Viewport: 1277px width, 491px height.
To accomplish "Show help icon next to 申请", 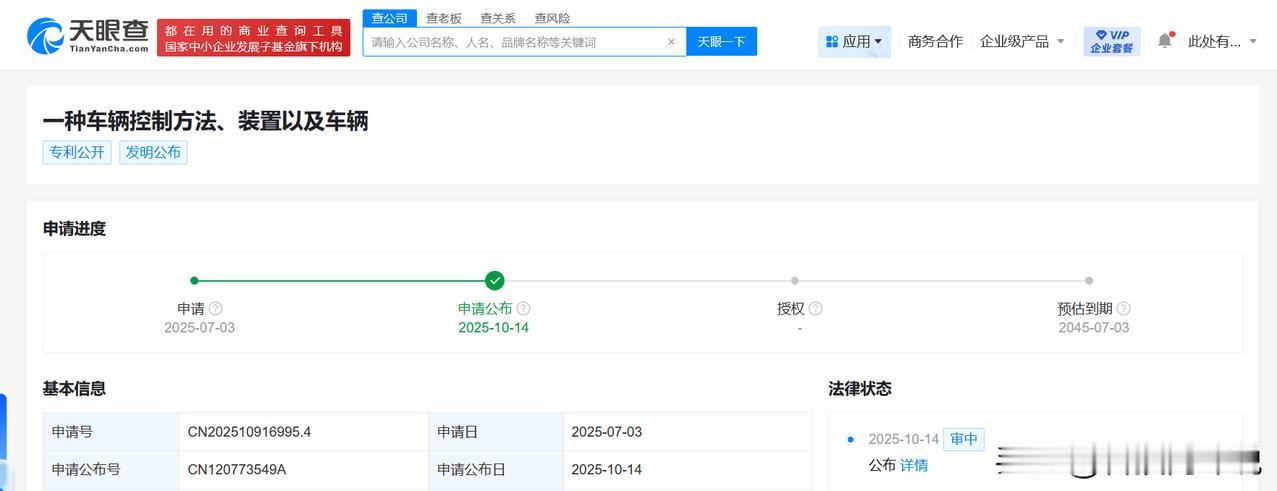I will tap(215, 309).
